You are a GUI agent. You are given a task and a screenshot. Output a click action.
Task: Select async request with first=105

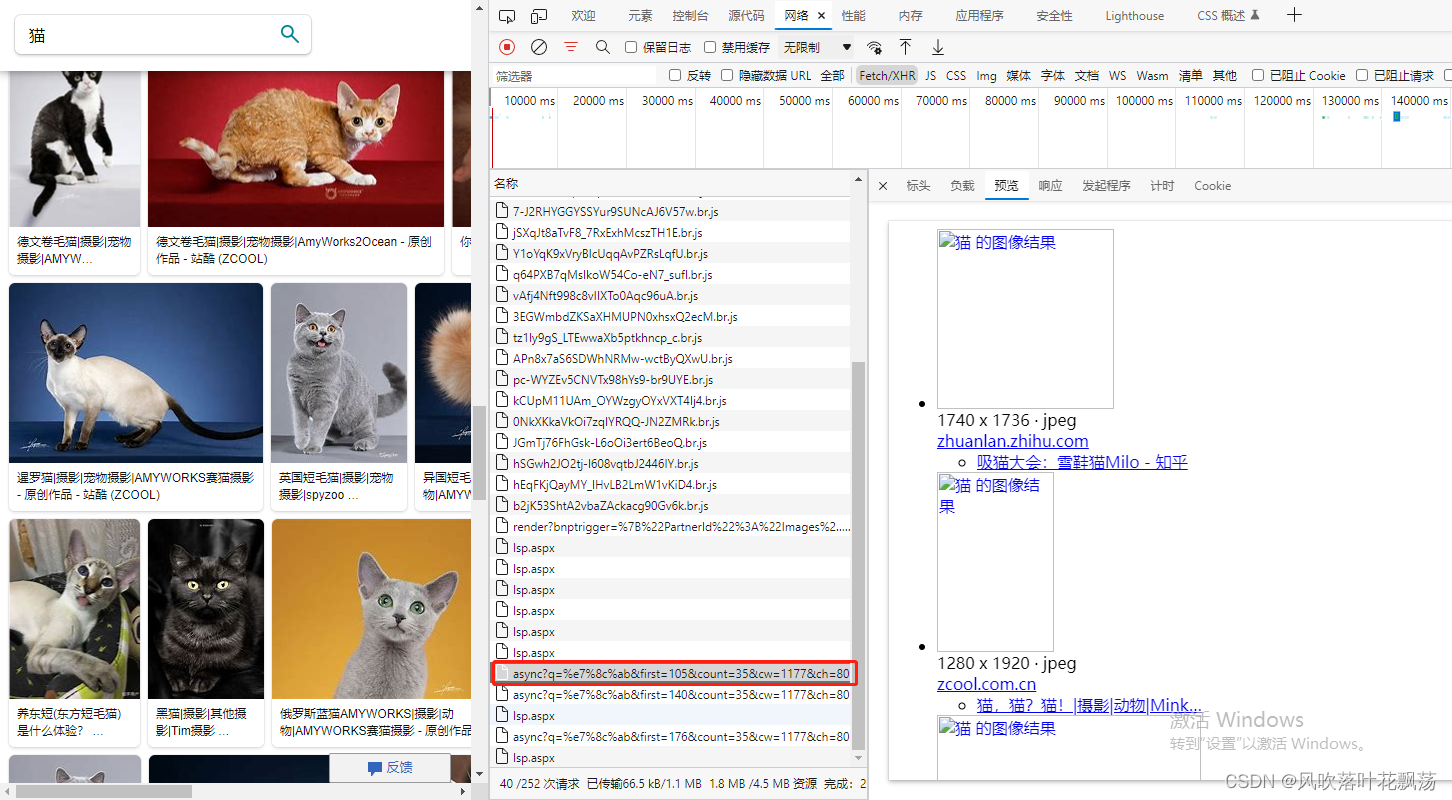(x=673, y=673)
